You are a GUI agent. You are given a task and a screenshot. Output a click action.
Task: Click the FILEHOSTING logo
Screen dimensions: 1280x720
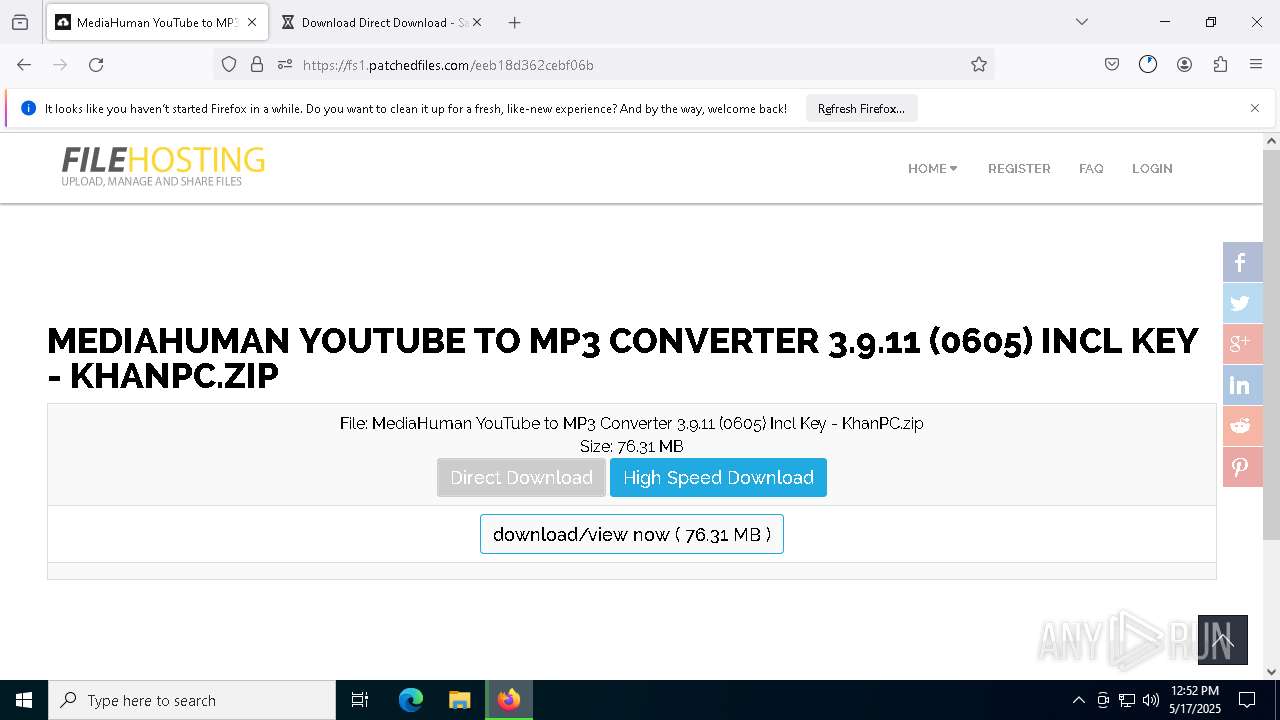(x=163, y=166)
